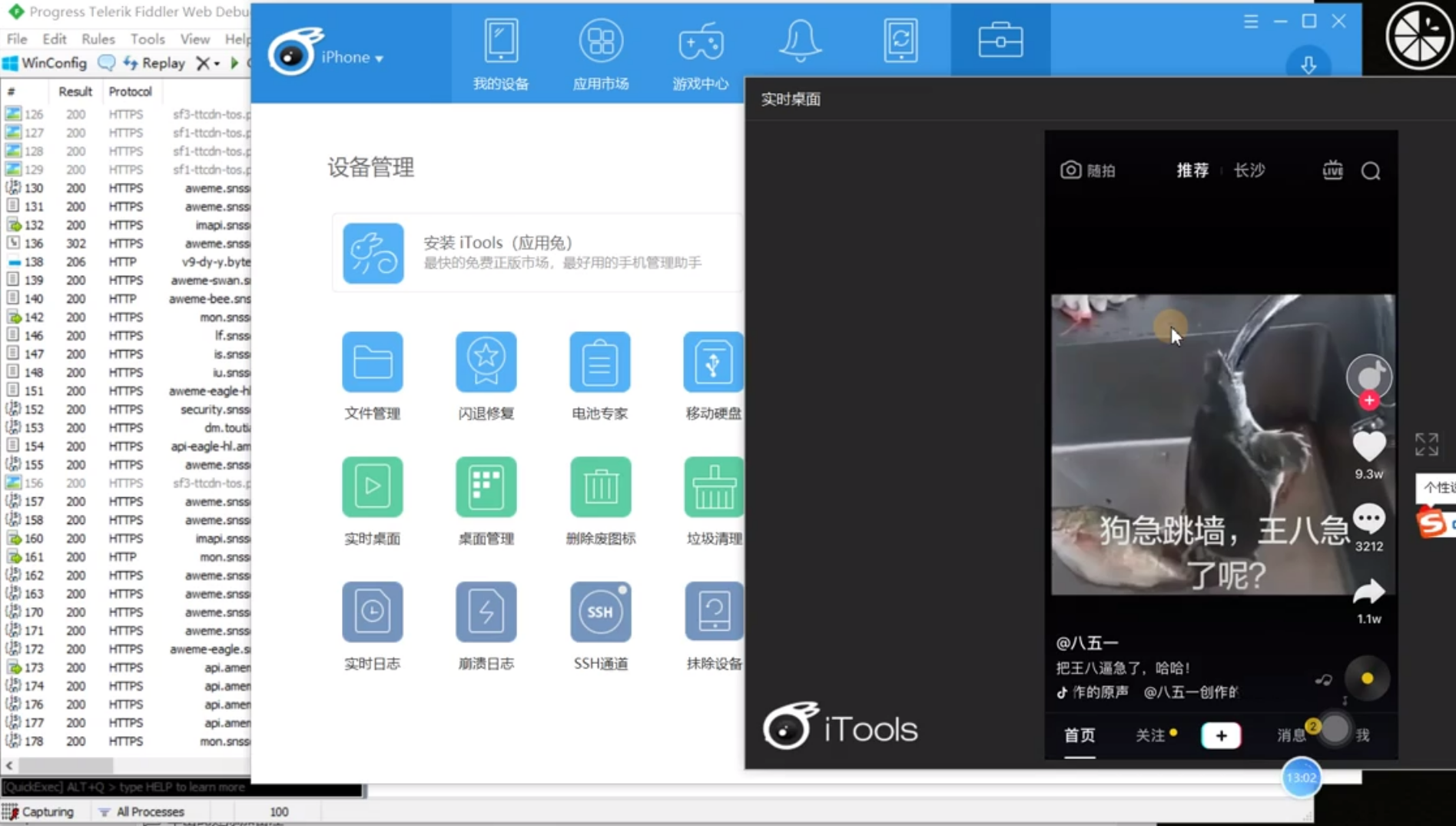Open the 电池专家 battery expert tool
This screenshot has height=826, width=1456.
pyautogui.click(x=600, y=362)
